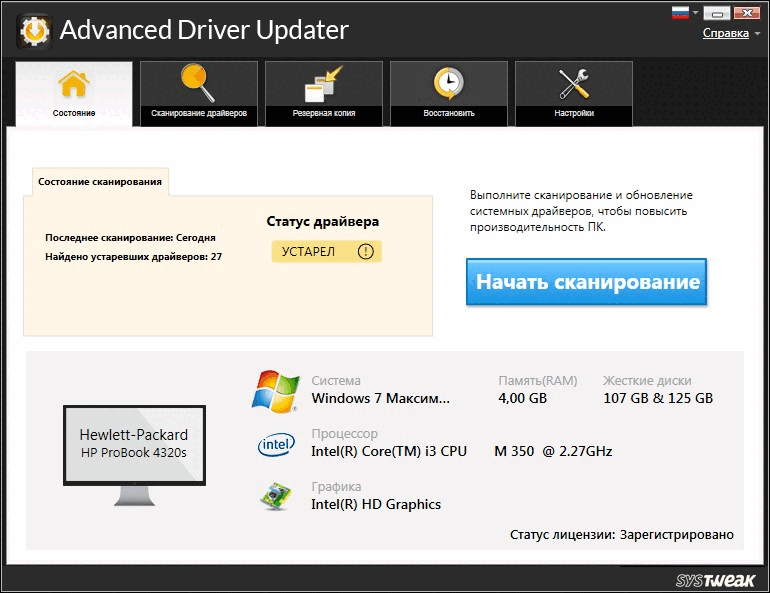Select the Состояние сканирования panel tab
The height and width of the screenshot is (593, 770).
(100, 182)
